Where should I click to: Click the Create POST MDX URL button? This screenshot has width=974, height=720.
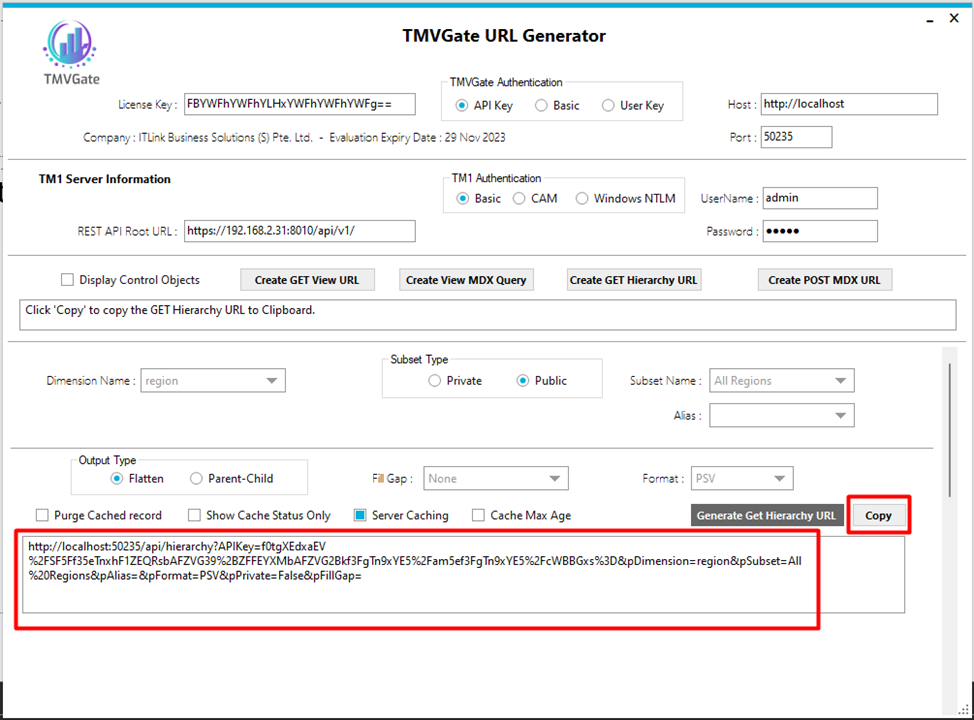coord(824,280)
